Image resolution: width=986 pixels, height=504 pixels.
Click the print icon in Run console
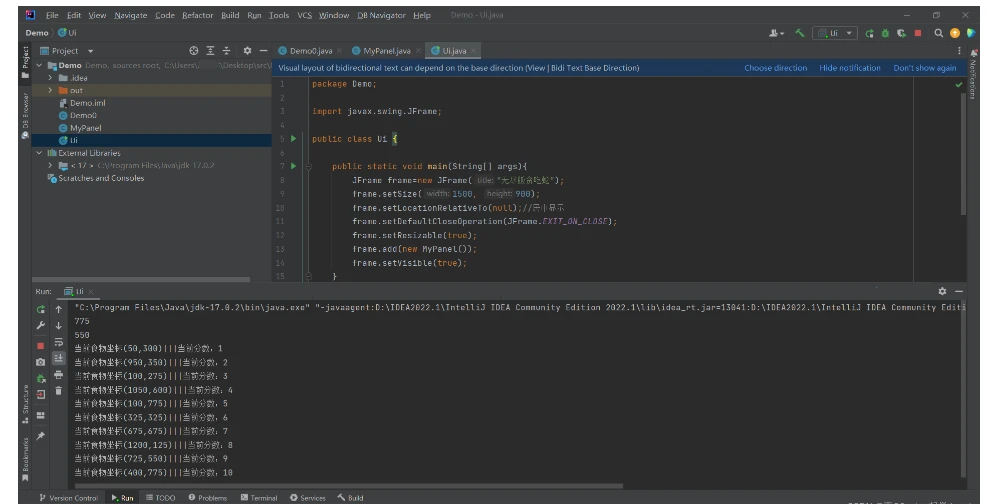tap(59, 375)
